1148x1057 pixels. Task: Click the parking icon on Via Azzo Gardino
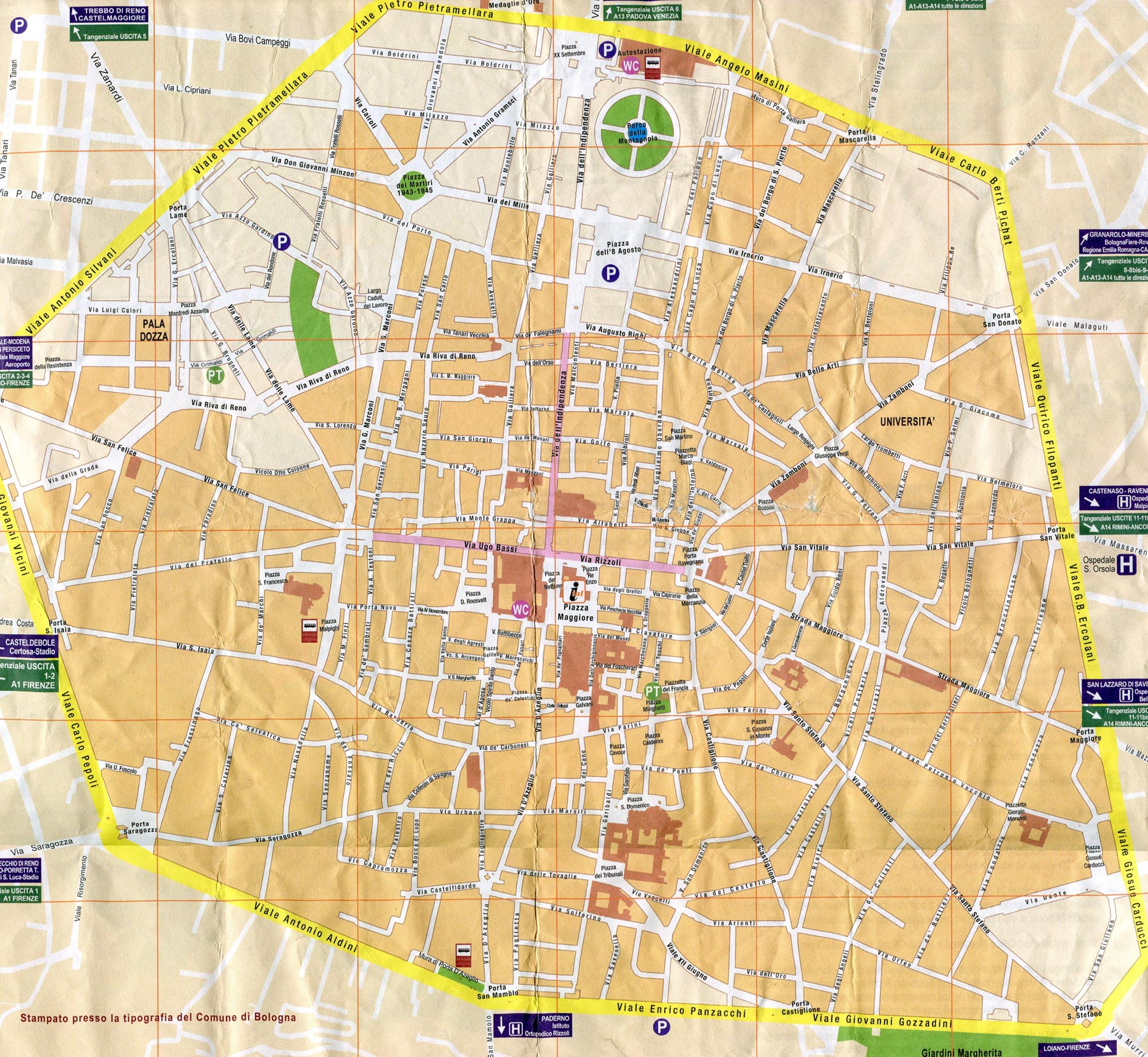click(x=282, y=242)
